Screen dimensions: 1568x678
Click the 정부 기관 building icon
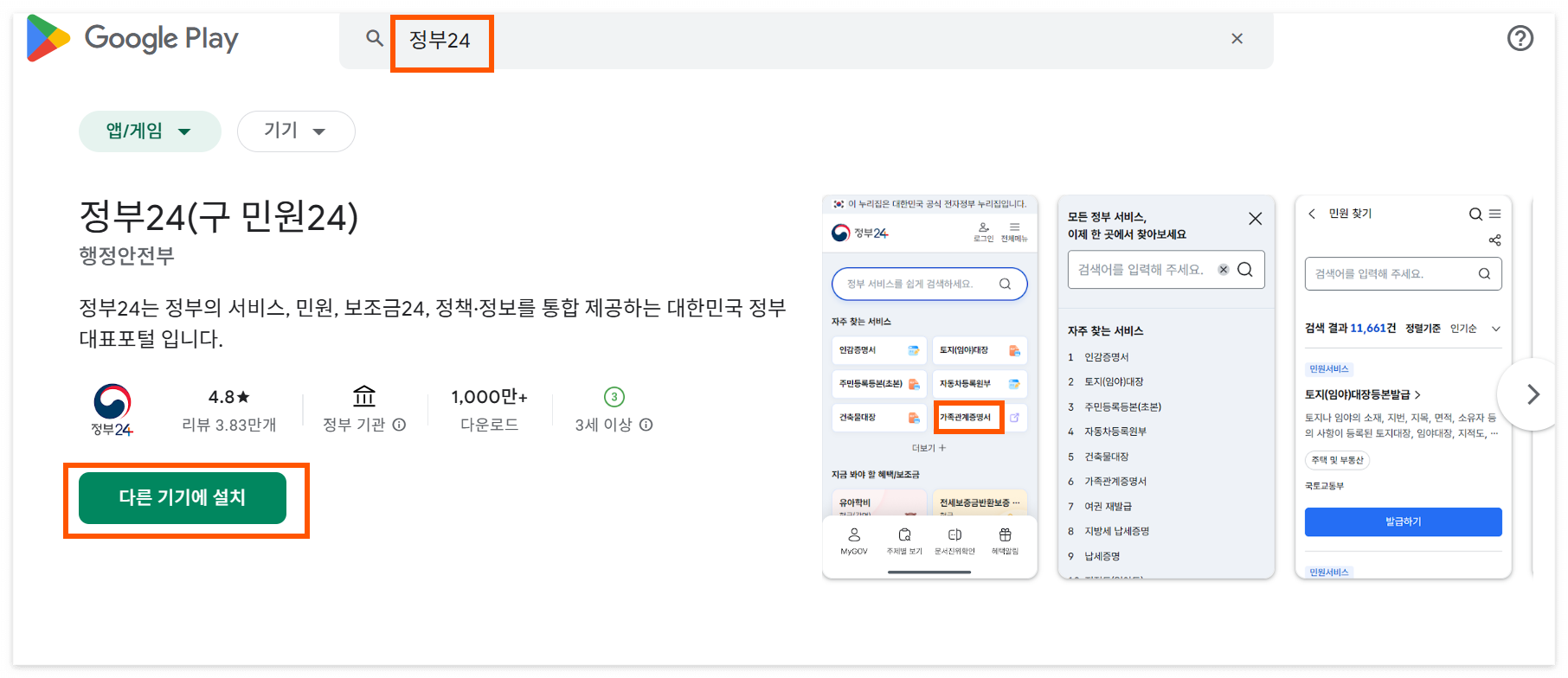(x=364, y=397)
